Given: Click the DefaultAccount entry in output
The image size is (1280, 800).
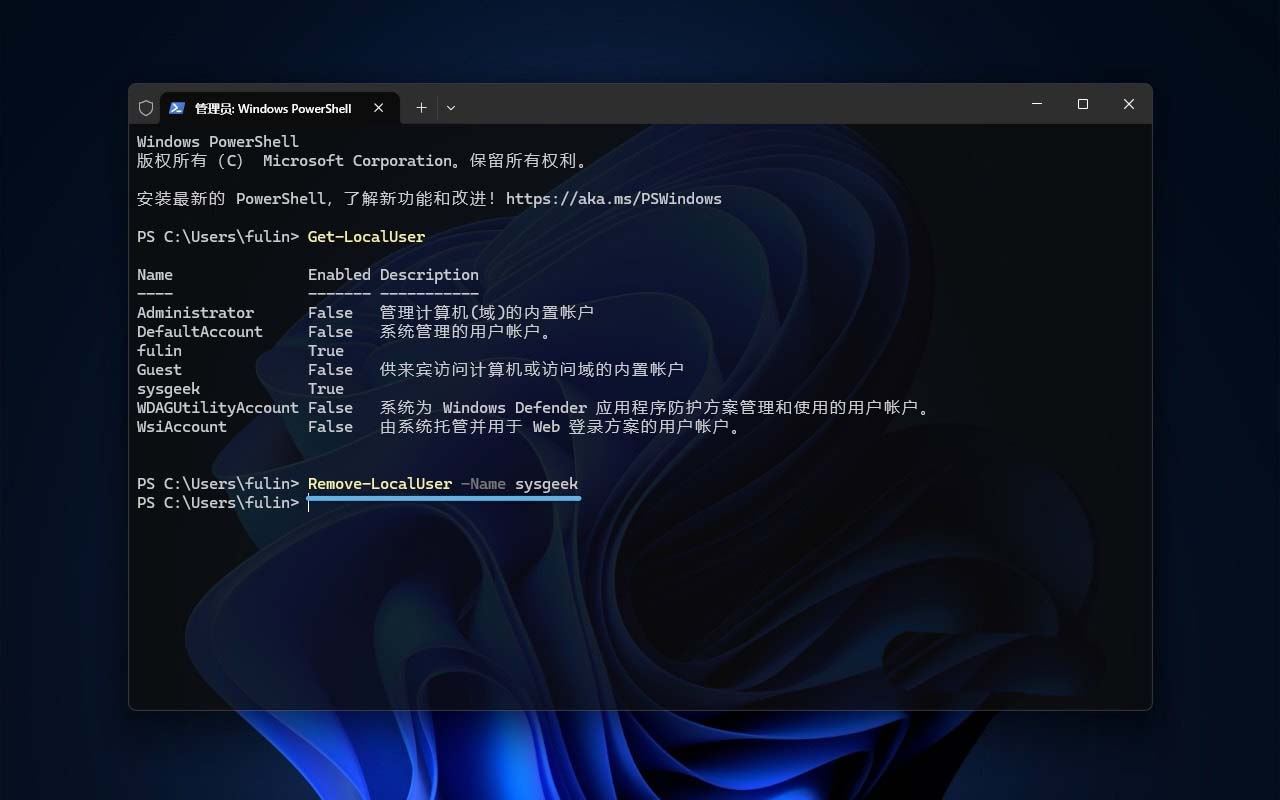Looking at the screenshot, I should click(x=199, y=332).
